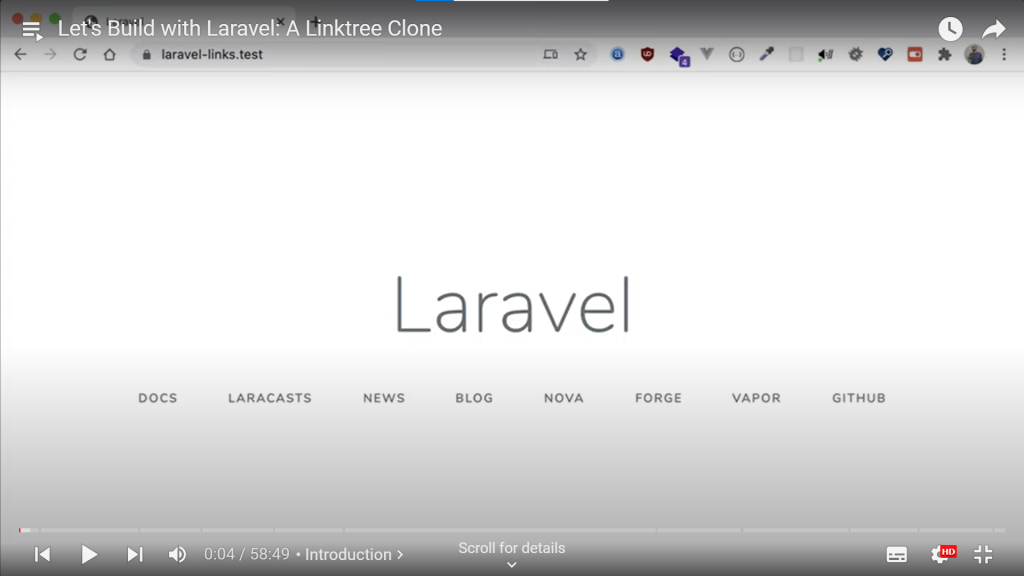Open the Chrome extensions puzzle icon
Viewport: 1024px width, 576px height.
pos(944,55)
